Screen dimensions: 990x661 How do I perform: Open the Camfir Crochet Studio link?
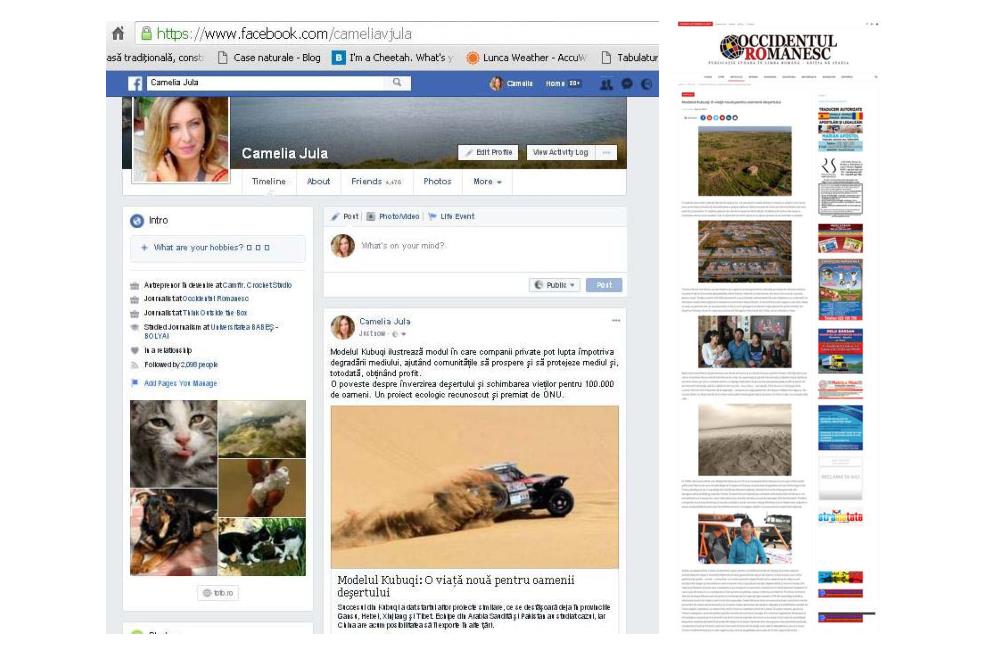coord(257,285)
